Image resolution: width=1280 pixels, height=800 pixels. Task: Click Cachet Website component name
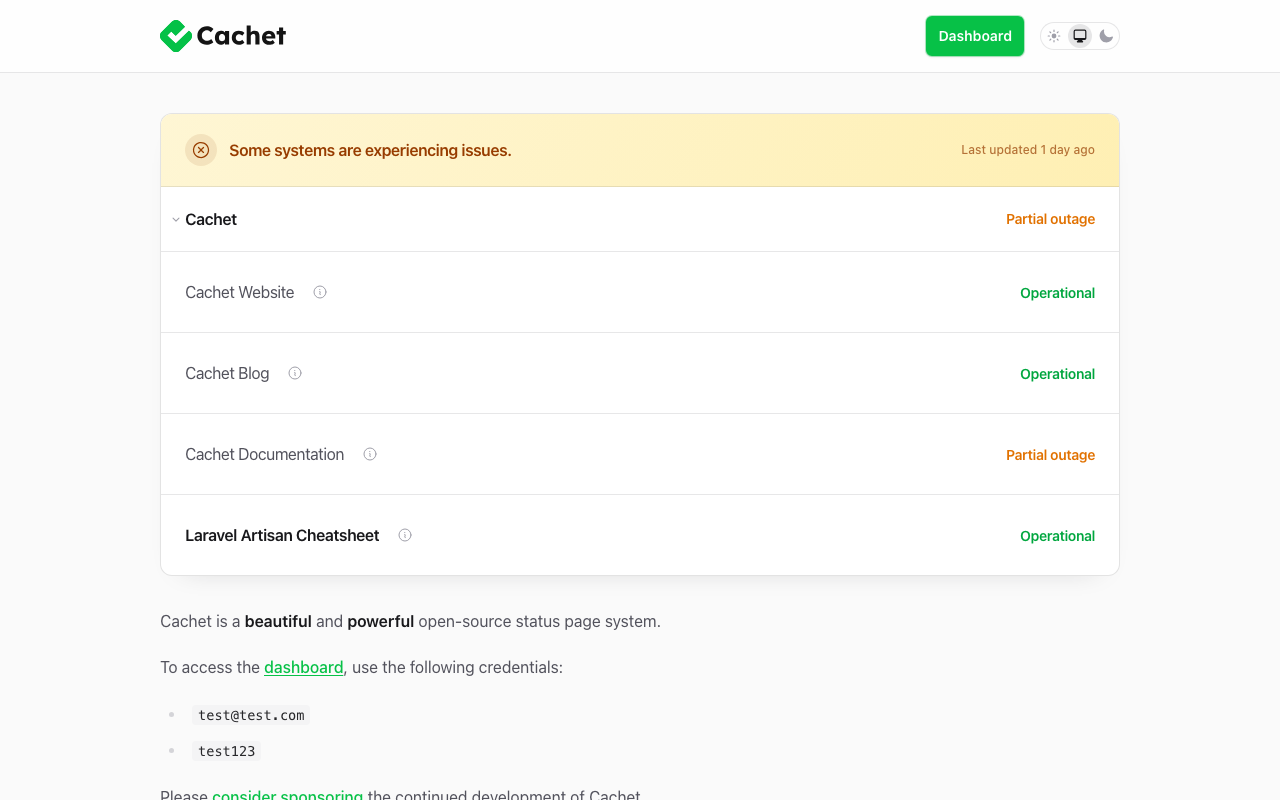click(x=240, y=292)
